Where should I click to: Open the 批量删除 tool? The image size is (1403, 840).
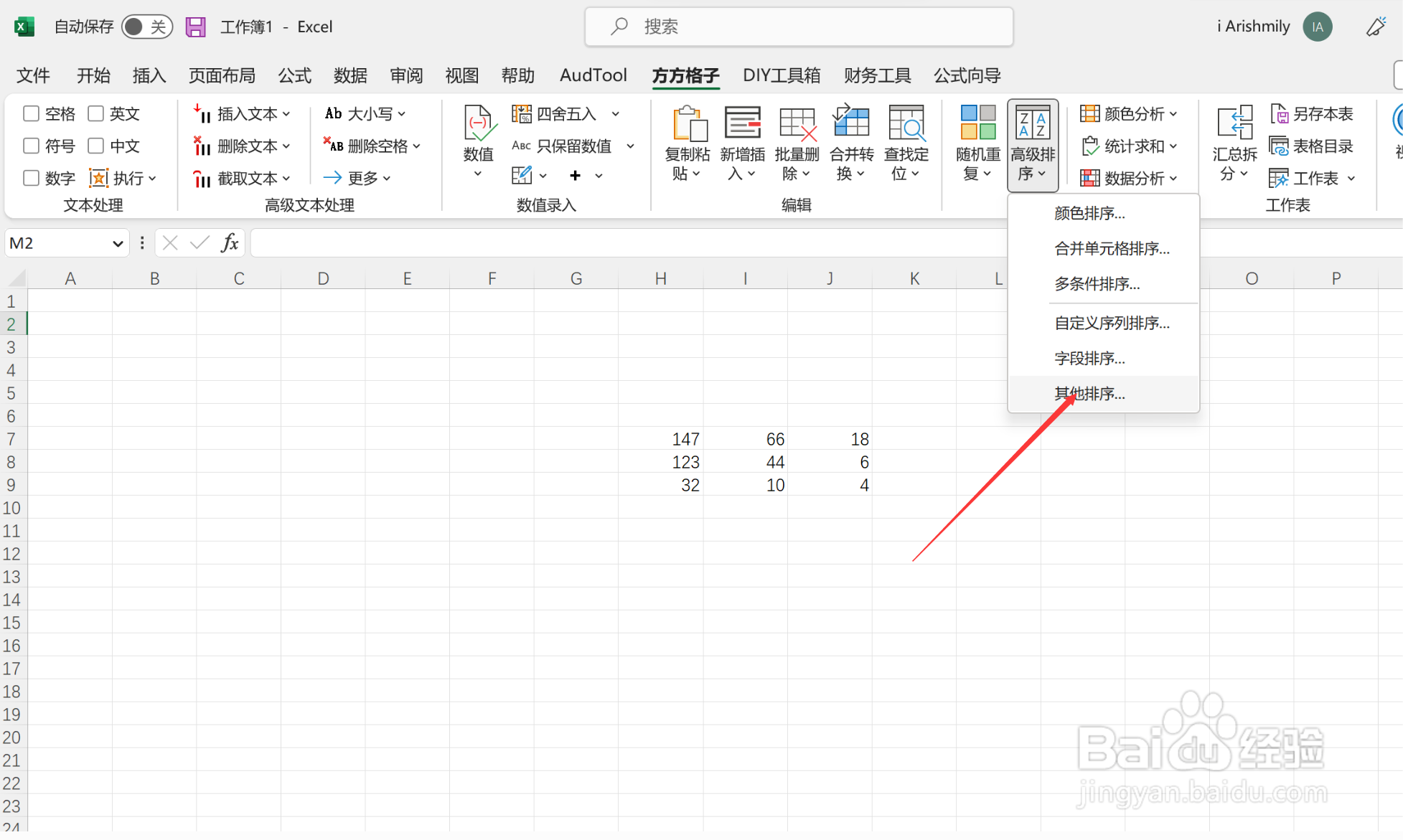pos(797,143)
